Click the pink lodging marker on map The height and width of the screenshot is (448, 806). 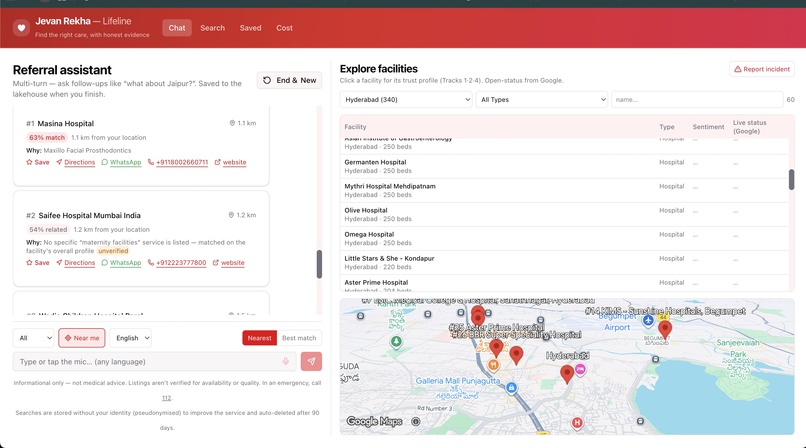tap(580, 369)
